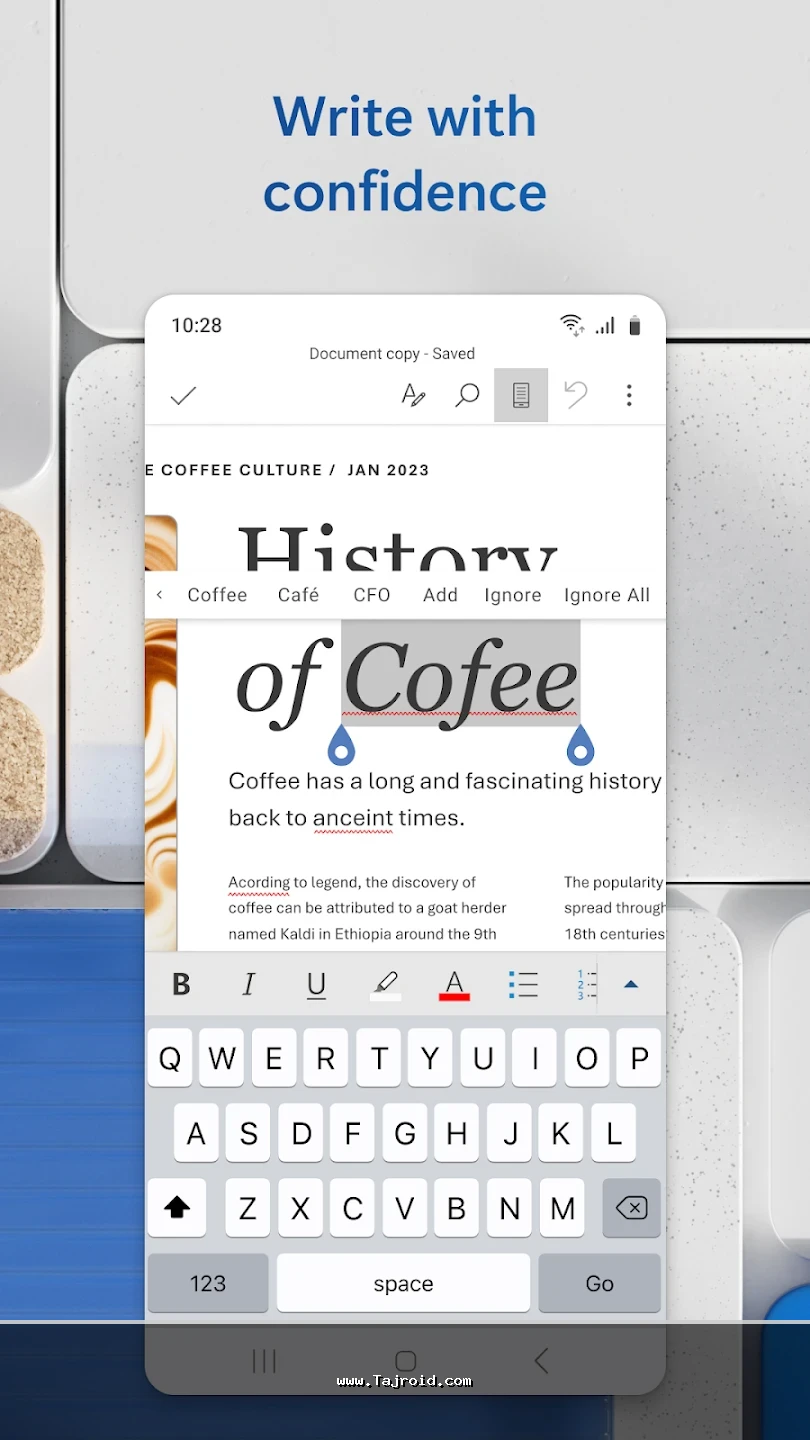Toggle Italic formatting

coord(249,985)
